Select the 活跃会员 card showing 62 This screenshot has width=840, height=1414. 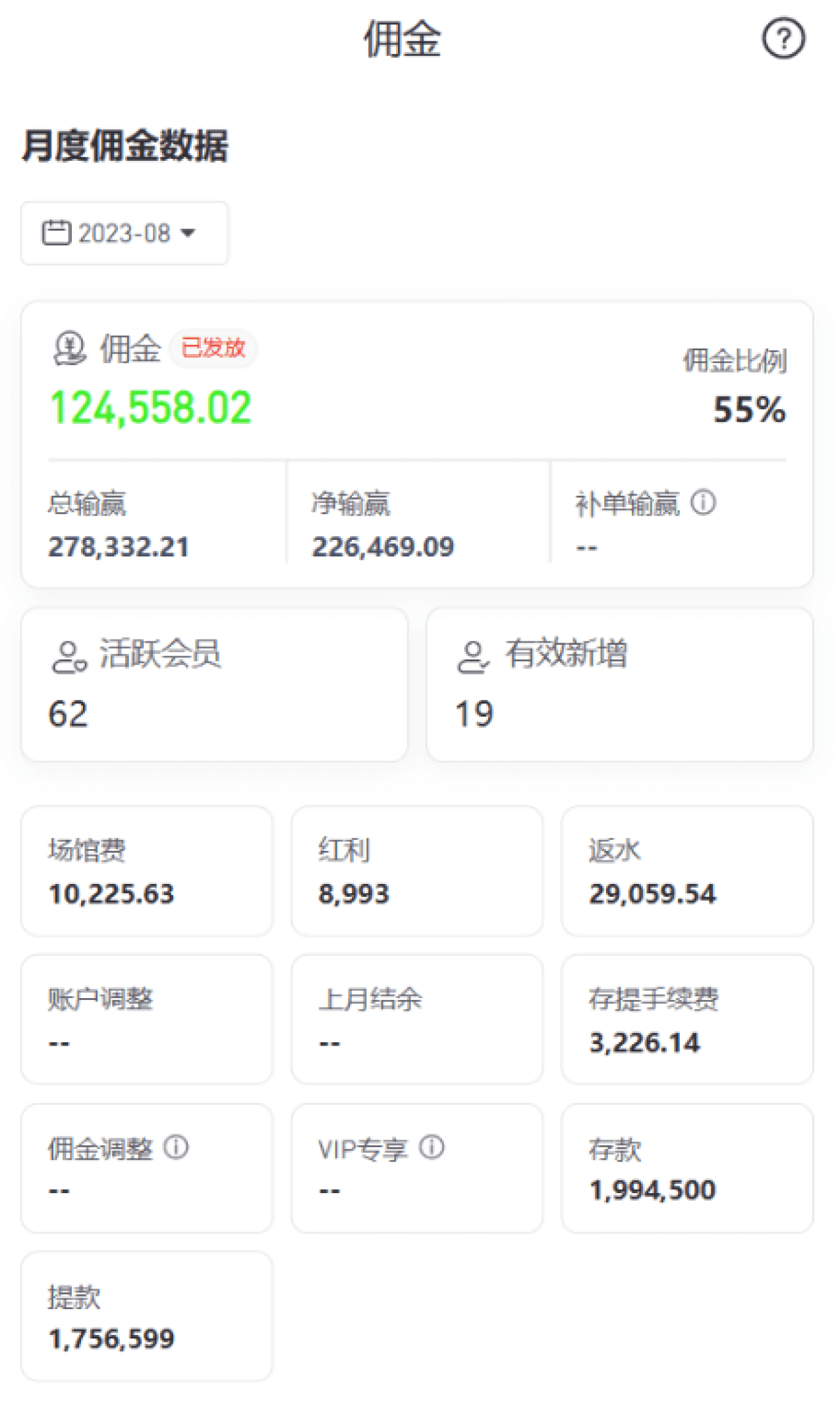tap(214, 684)
